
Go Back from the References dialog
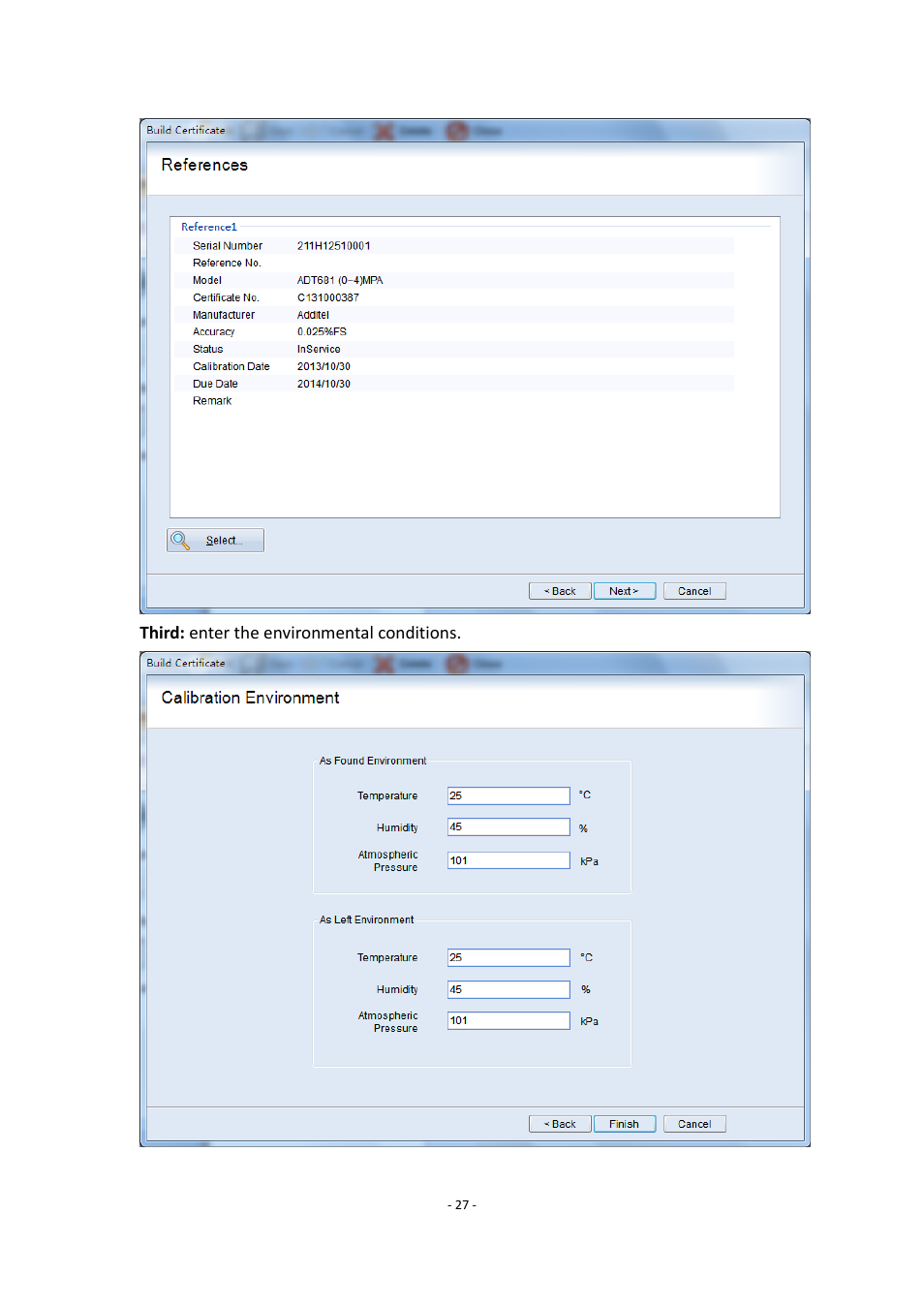[x=560, y=591]
